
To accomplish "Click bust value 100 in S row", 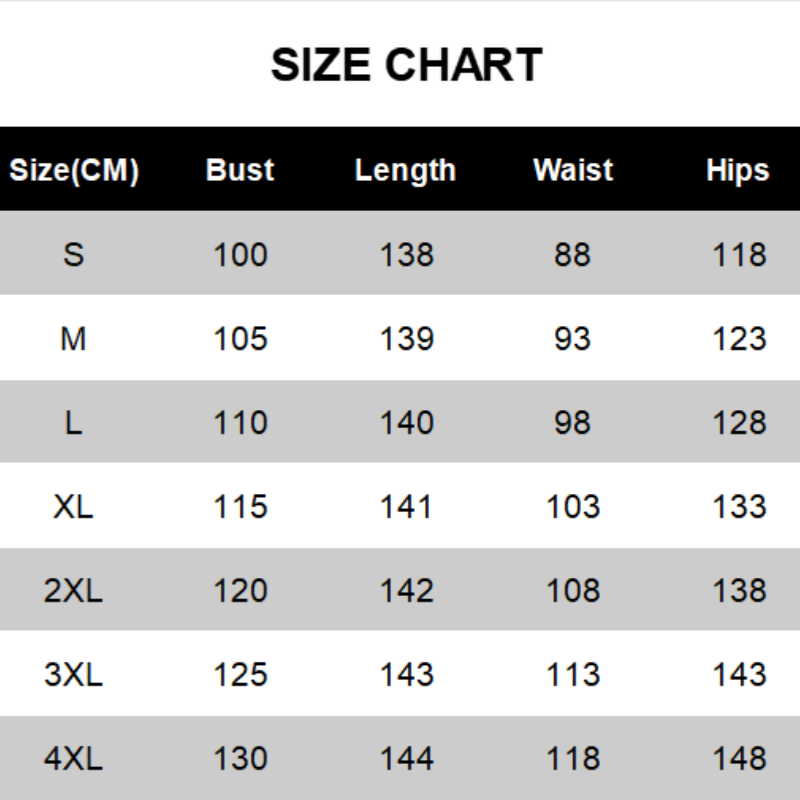I will [x=240, y=255].
